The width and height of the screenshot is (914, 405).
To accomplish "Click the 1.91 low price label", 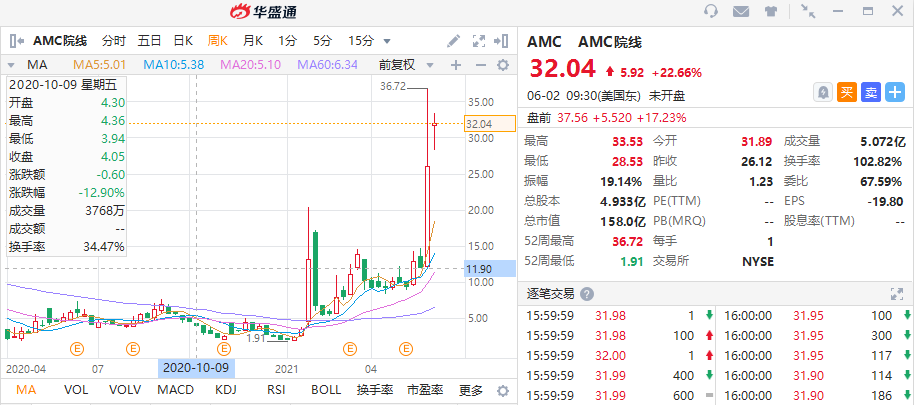I will coord(256,338).
